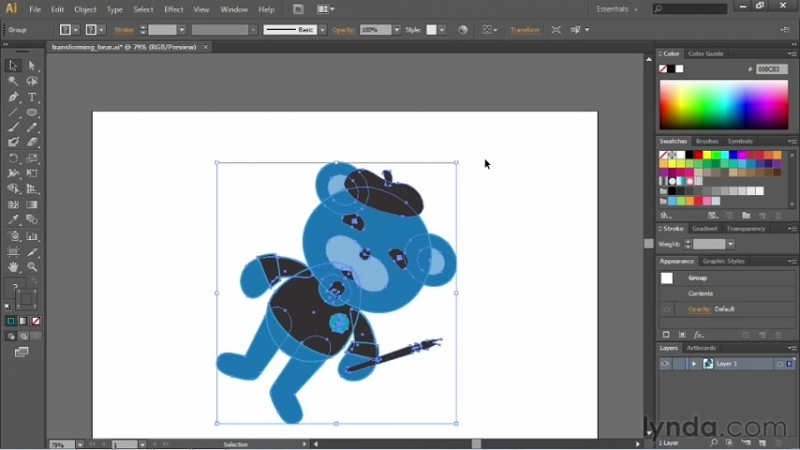Open the Object menu
The width and height of the screenshot is (800, 450).
(x=85, y=9)
